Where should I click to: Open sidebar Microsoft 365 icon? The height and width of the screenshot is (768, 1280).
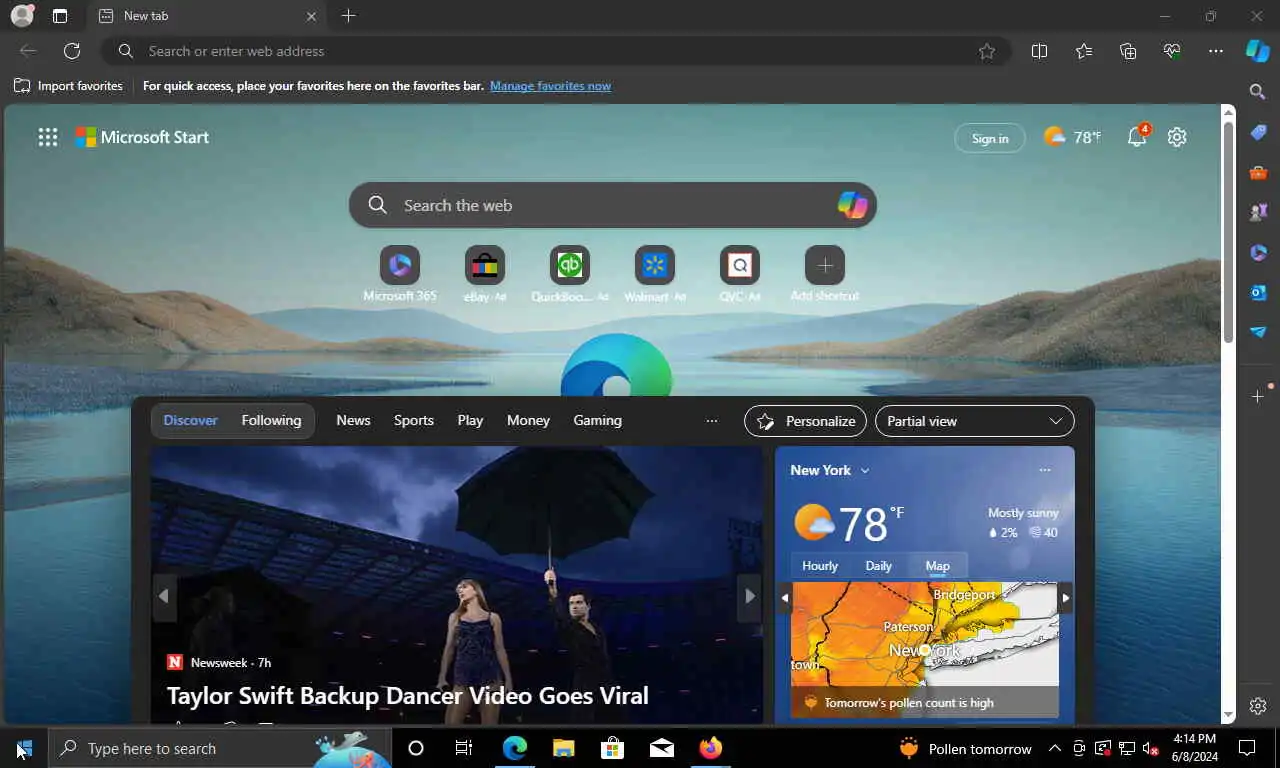pos(1258,252)
